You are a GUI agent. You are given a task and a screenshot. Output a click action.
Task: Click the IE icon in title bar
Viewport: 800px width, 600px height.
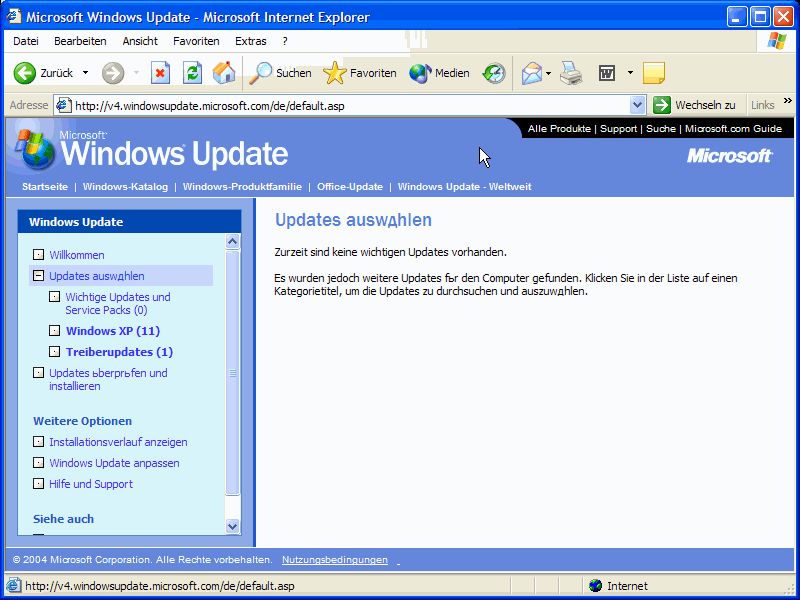[13, 17]
